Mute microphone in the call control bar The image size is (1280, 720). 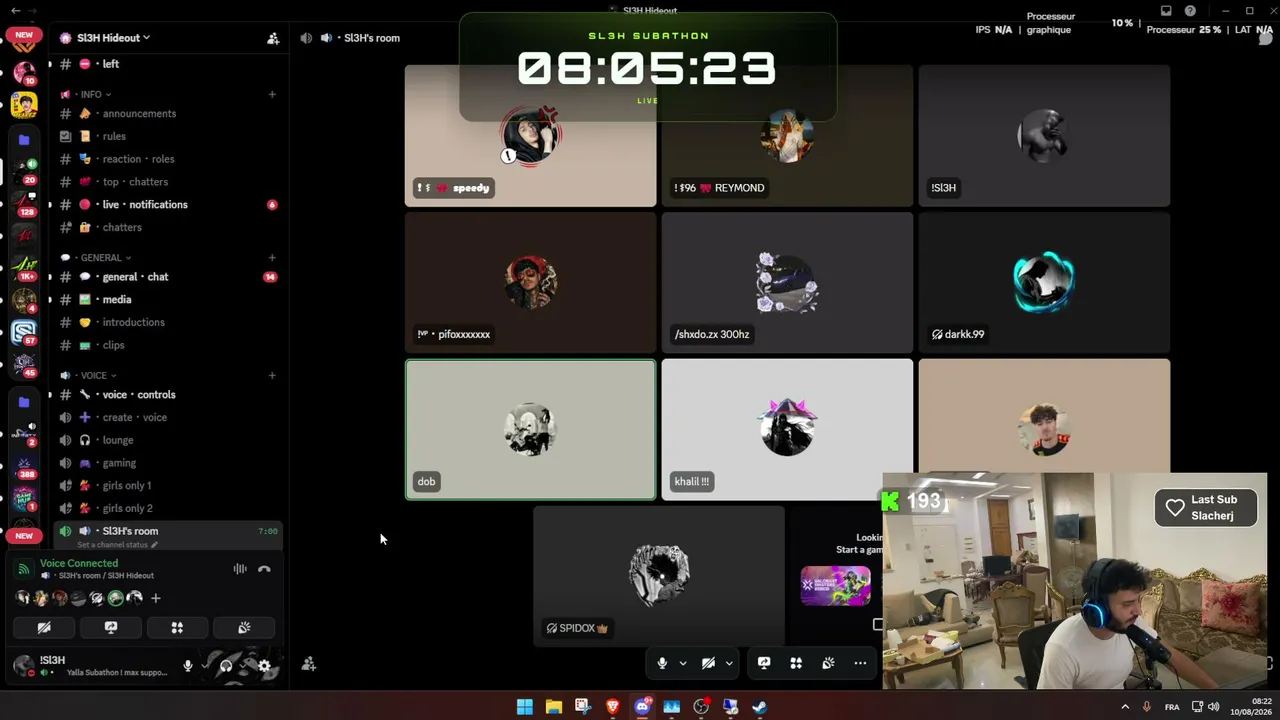click(x=662, y=663)
